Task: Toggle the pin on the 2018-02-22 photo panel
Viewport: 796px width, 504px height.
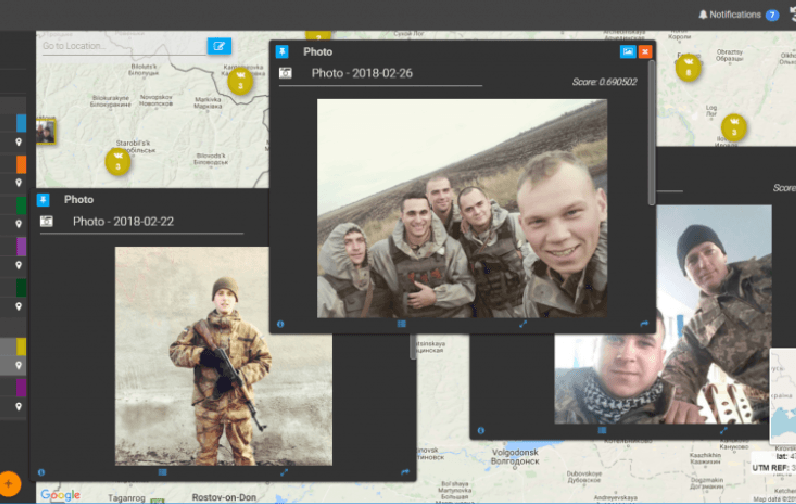Action: click(45, 199)
